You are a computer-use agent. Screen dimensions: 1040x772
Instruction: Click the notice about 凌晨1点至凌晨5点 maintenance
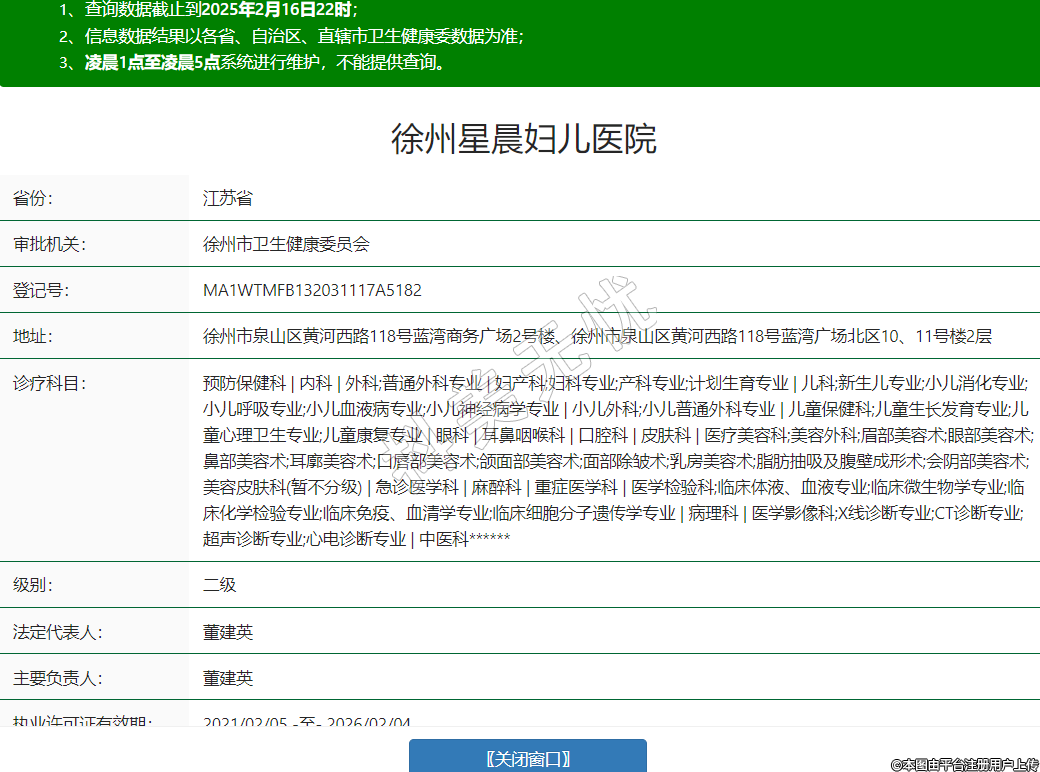pyautogui.click(x=265, y=62)
